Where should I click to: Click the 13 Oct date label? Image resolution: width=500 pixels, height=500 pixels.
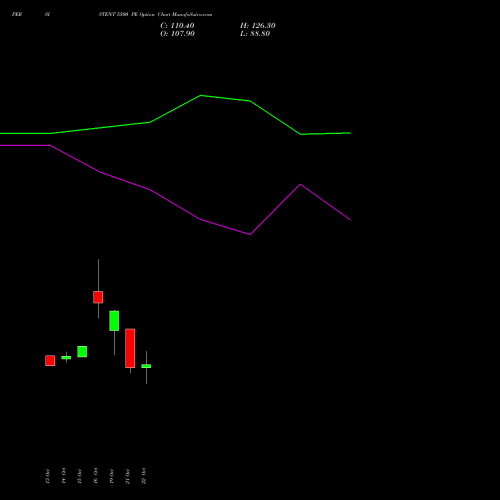point(47,476)
